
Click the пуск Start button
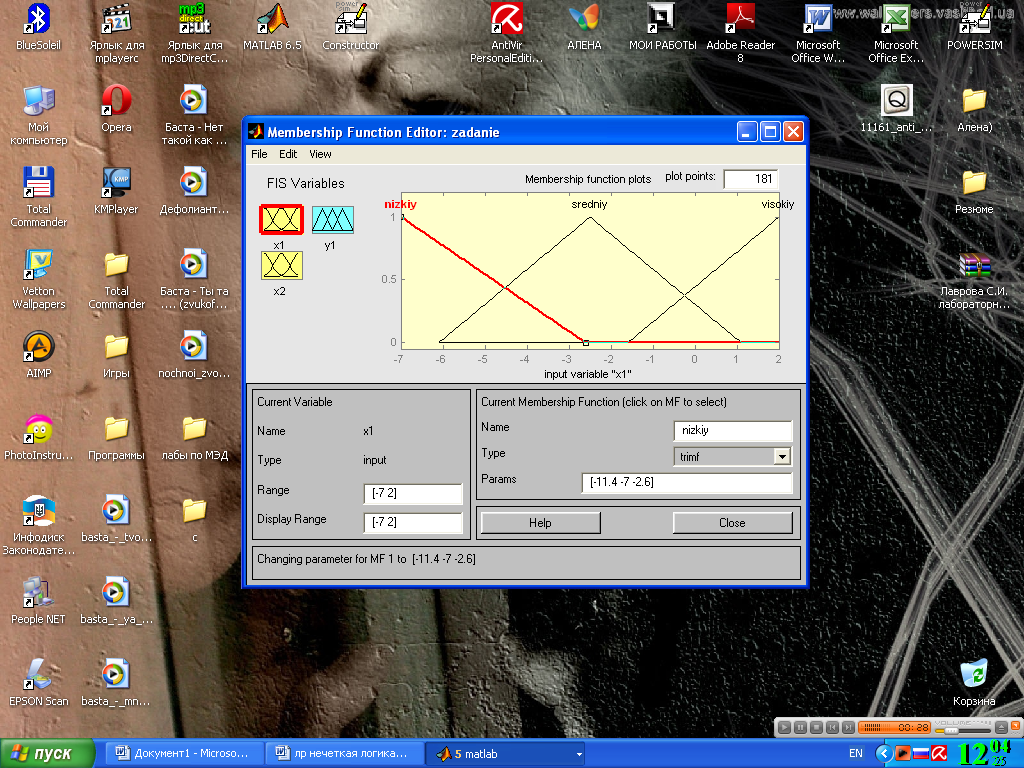tap(47, 754)
